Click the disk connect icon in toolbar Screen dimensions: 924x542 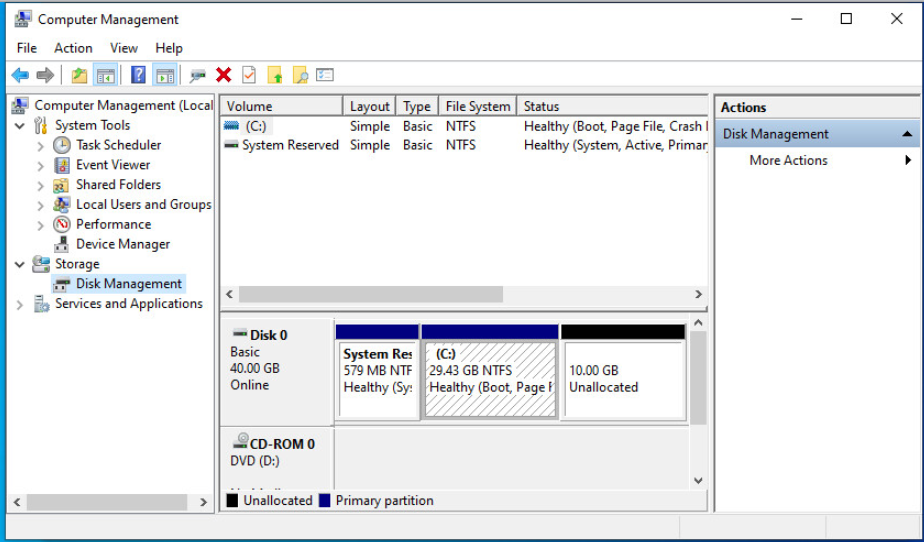point(197,75)
